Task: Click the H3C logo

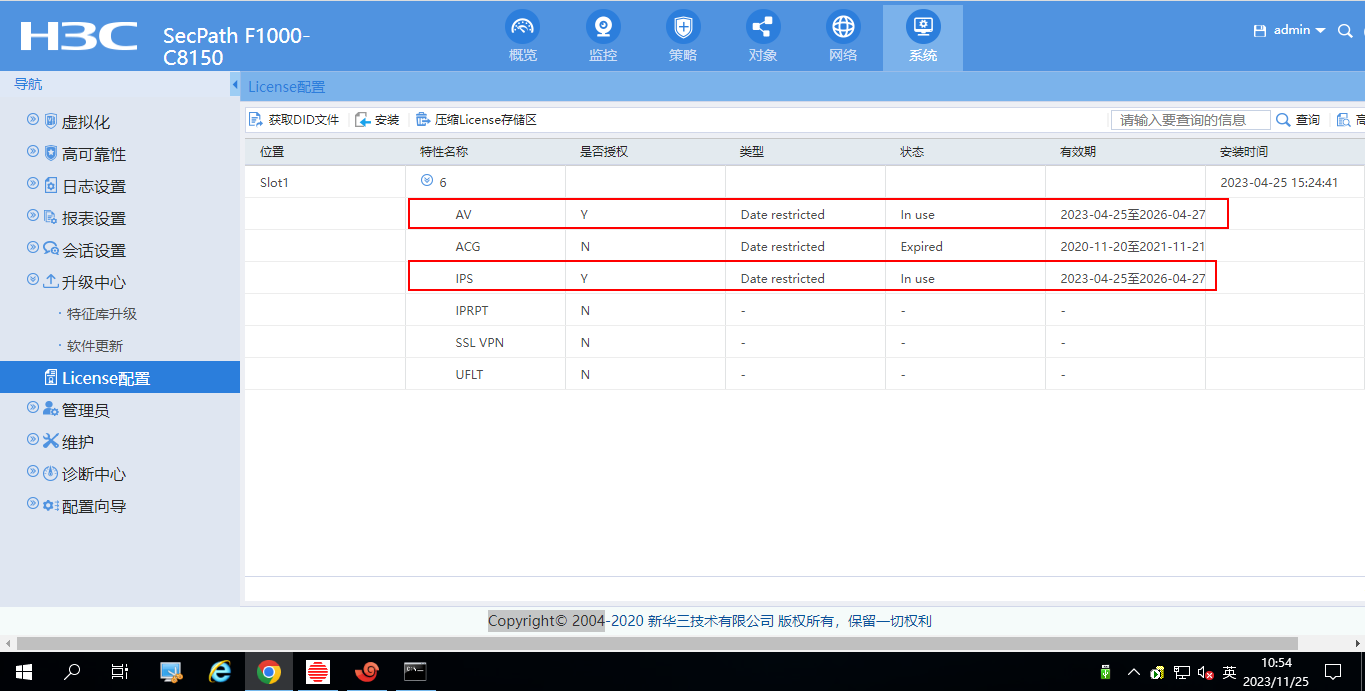Action: (x=79, y=36)
